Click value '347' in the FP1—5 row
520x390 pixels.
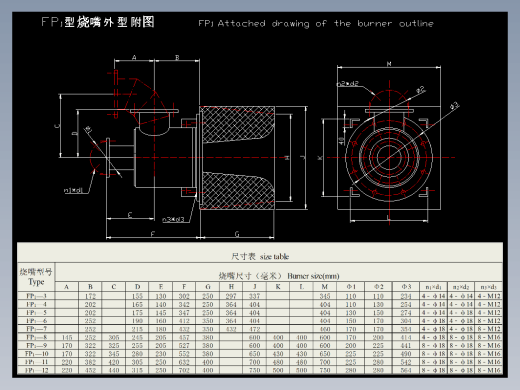click(184, 313)
